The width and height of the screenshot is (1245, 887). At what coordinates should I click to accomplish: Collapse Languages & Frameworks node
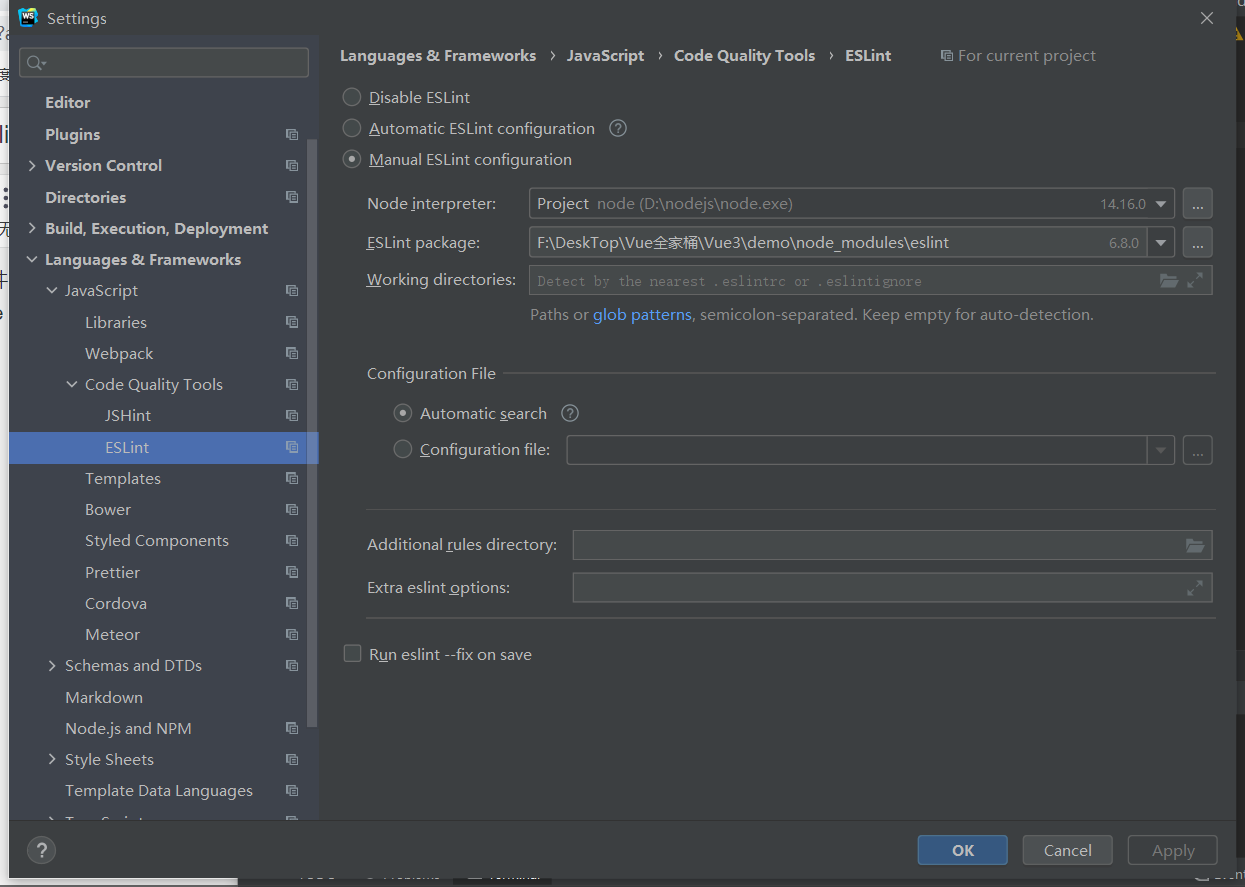click(x=32, y=259)
